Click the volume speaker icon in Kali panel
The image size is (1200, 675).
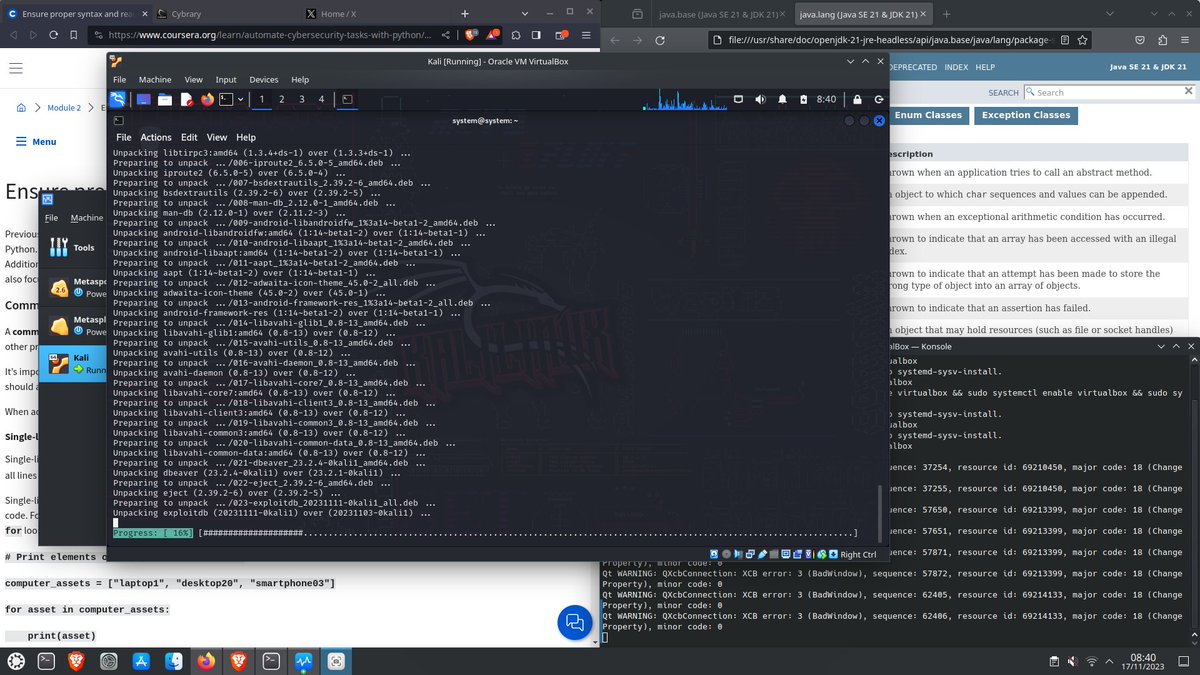[x=760, y=99]
